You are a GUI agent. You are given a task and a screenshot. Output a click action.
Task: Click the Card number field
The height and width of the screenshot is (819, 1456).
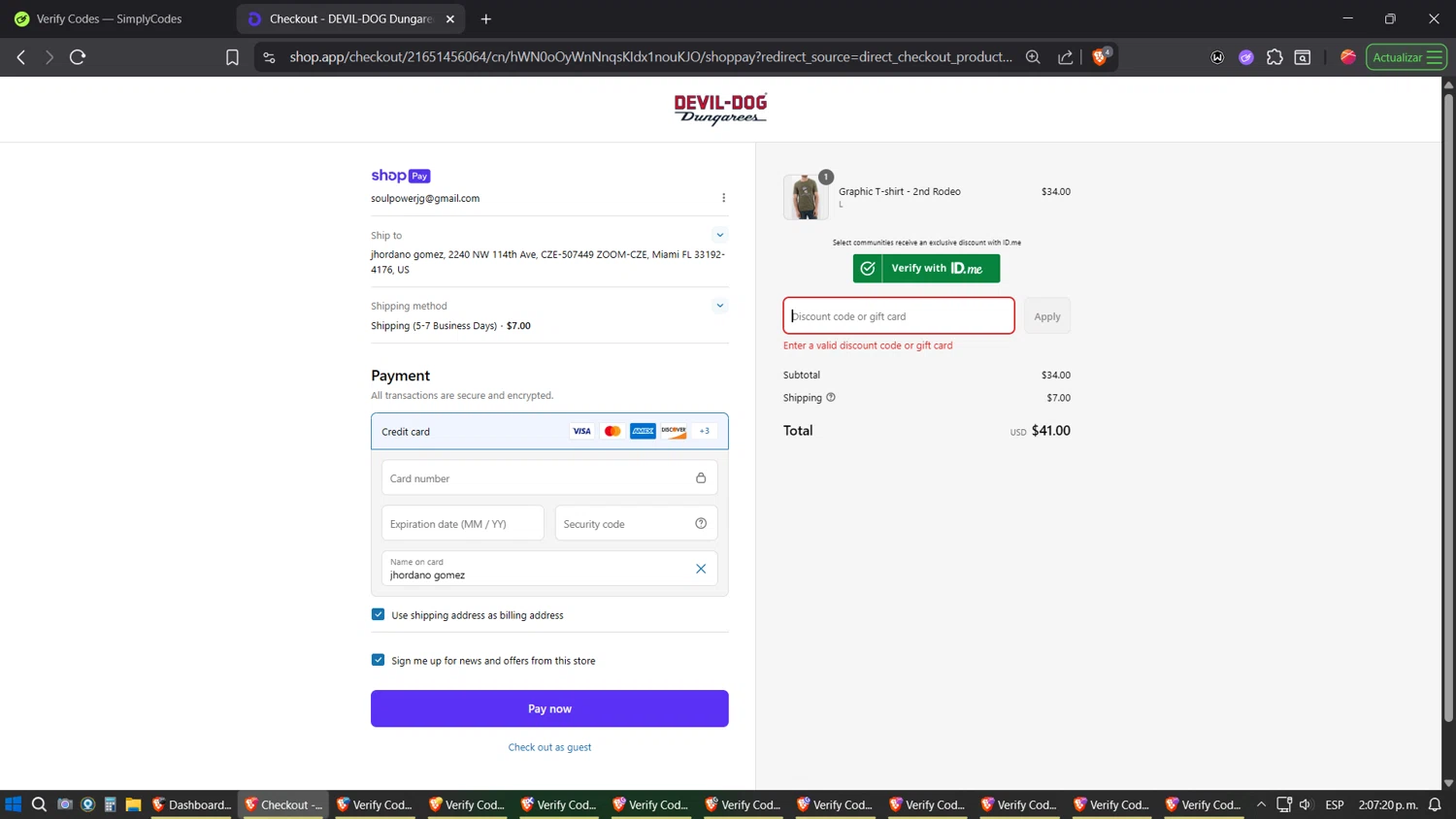[x=549, y=477]
